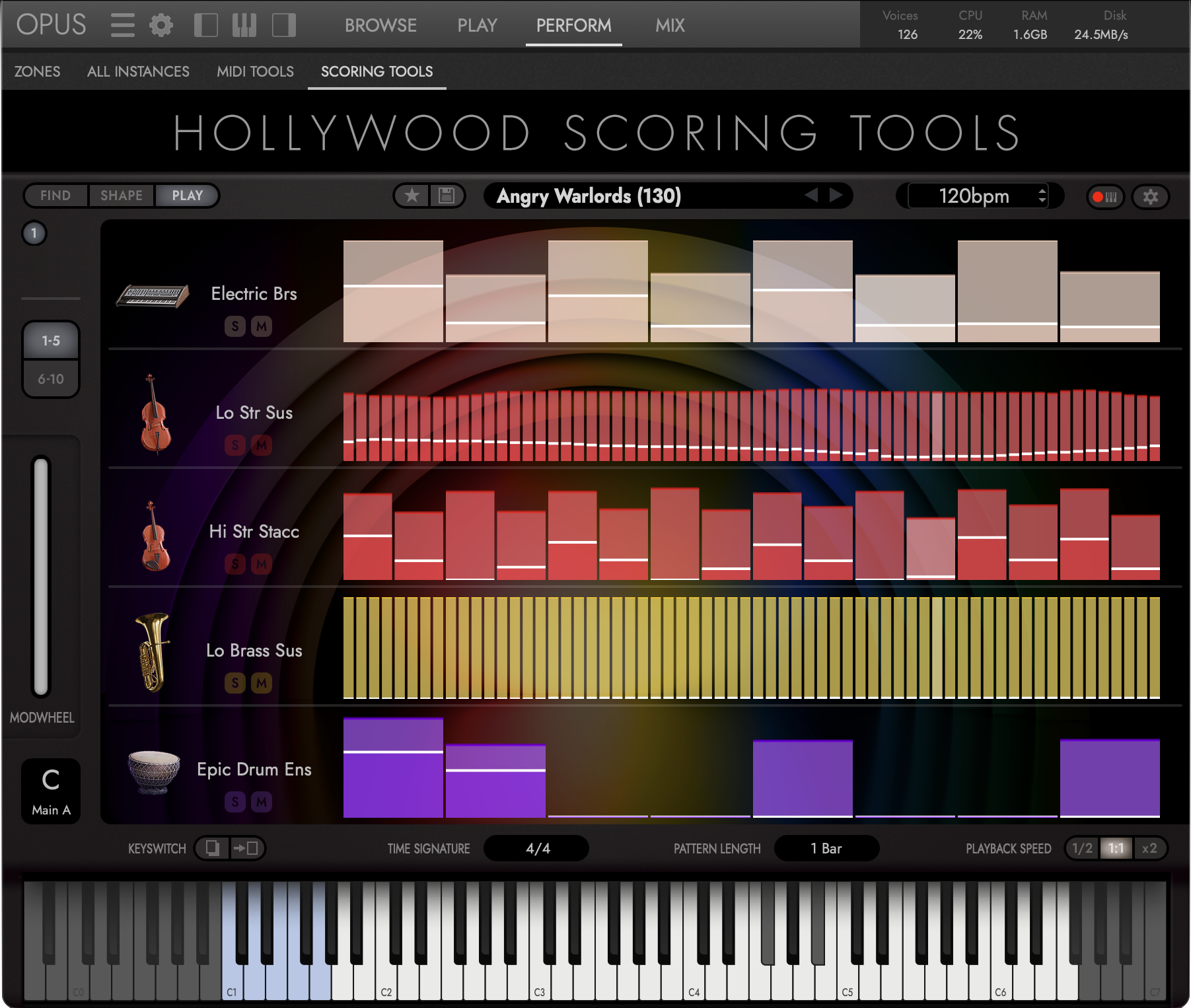Mute the Hi Str Stacc track

[x=262, y=564]
